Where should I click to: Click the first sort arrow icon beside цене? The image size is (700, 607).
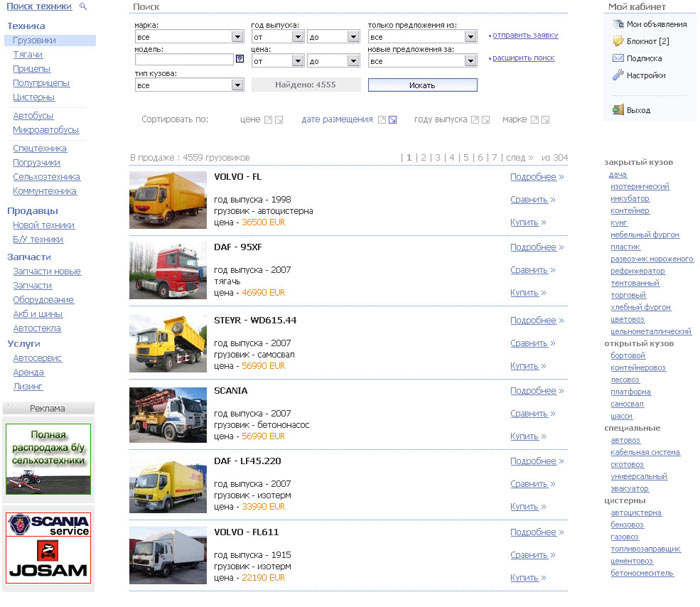coord(268,120)
